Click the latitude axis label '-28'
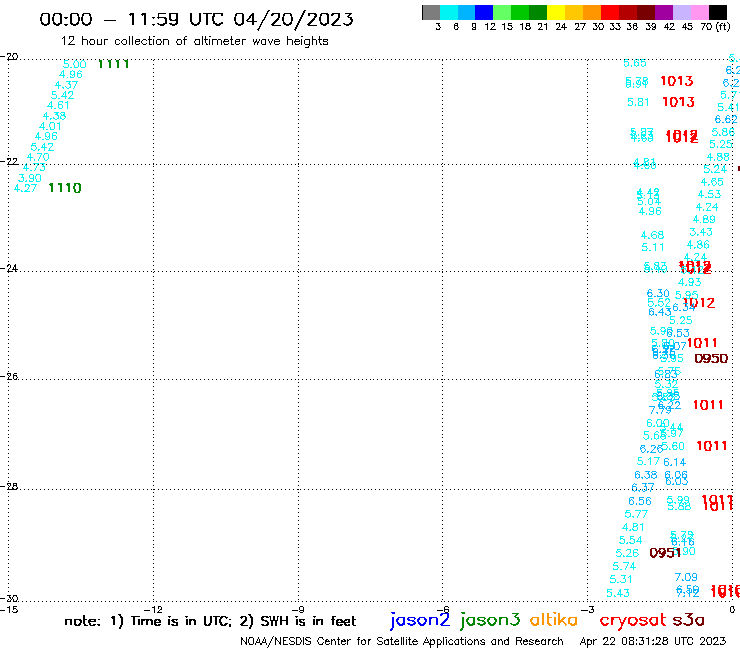This screenshot has width=740, height=650. 9,486
